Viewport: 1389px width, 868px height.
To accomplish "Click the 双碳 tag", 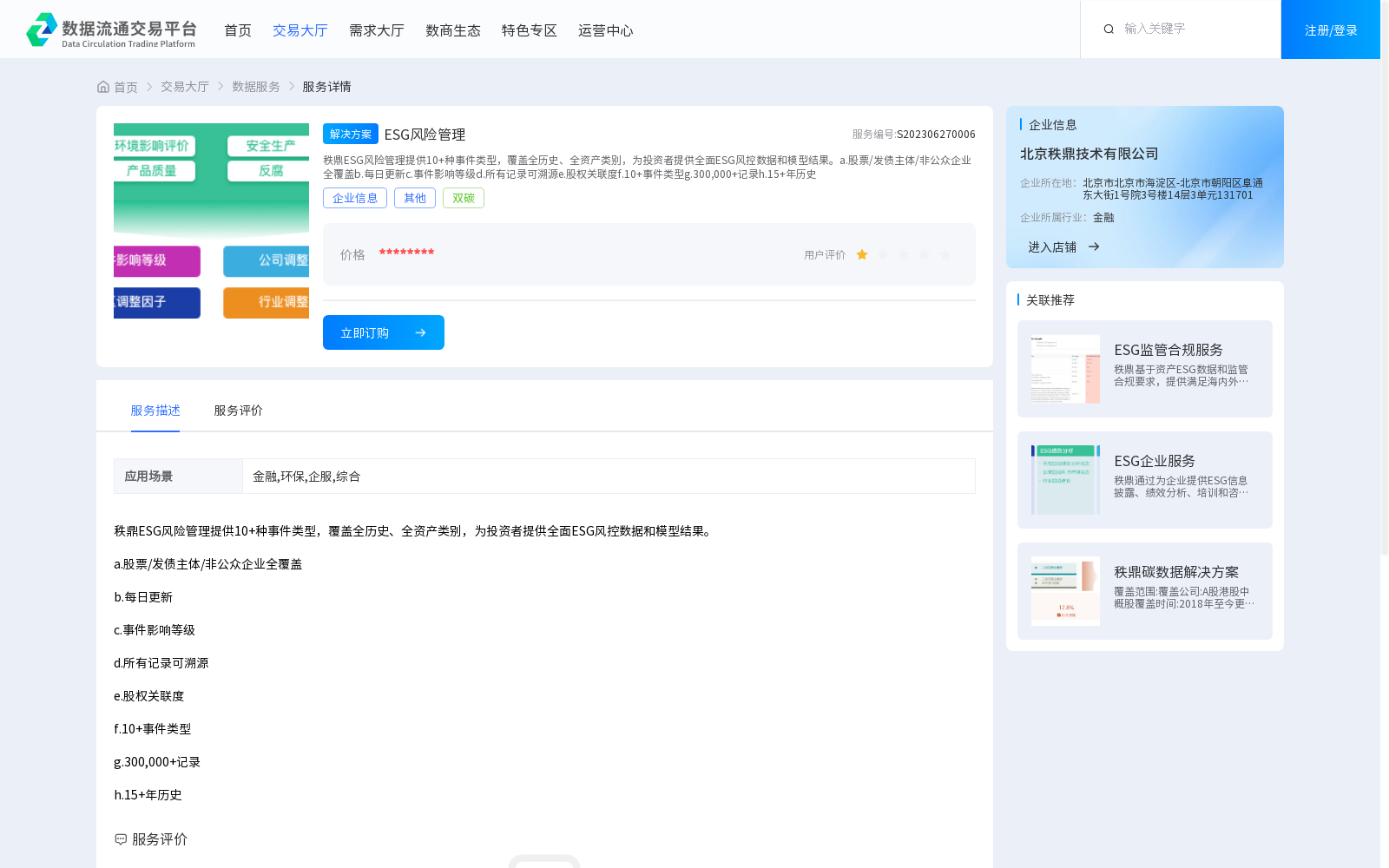I will click(x=464, y=198).
